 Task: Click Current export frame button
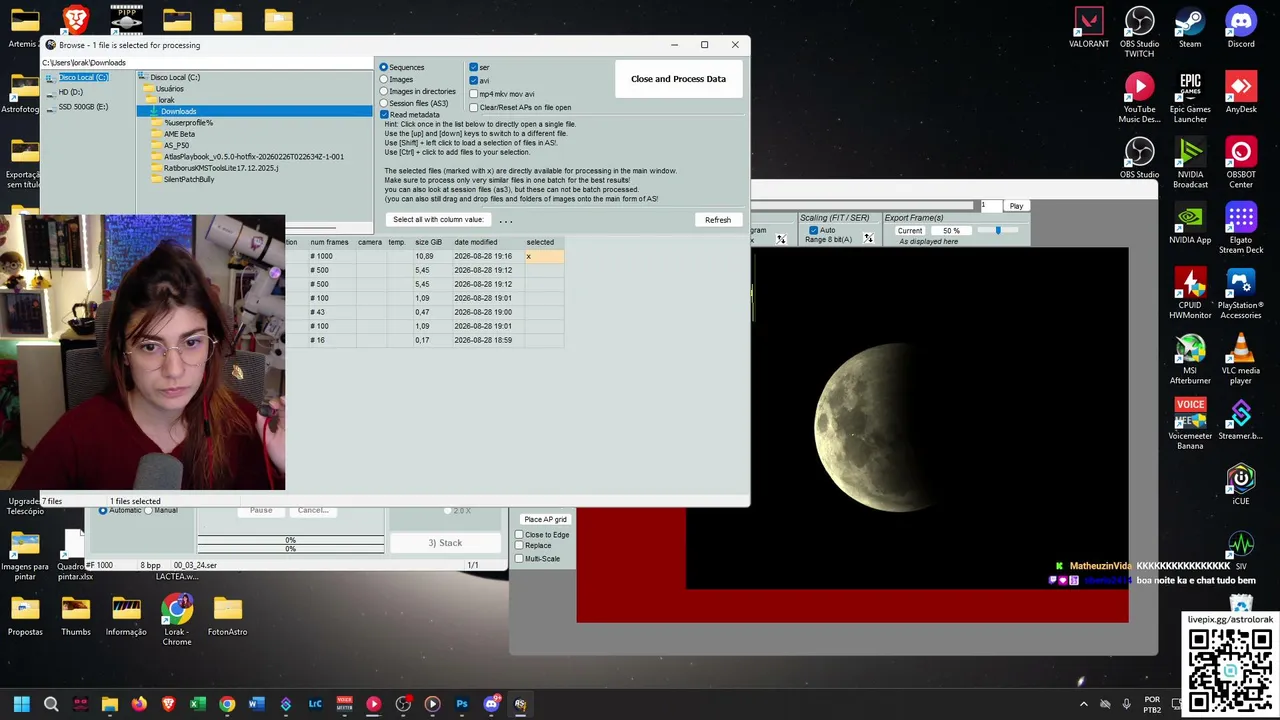[x=910, y=231]
